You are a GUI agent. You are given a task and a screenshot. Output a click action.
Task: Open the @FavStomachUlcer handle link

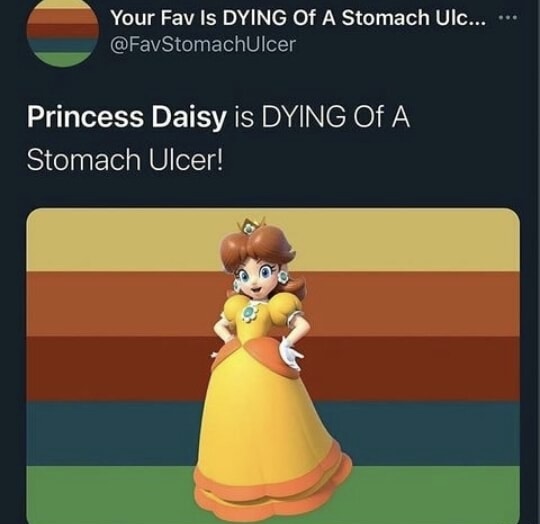[x=203, y=44]
